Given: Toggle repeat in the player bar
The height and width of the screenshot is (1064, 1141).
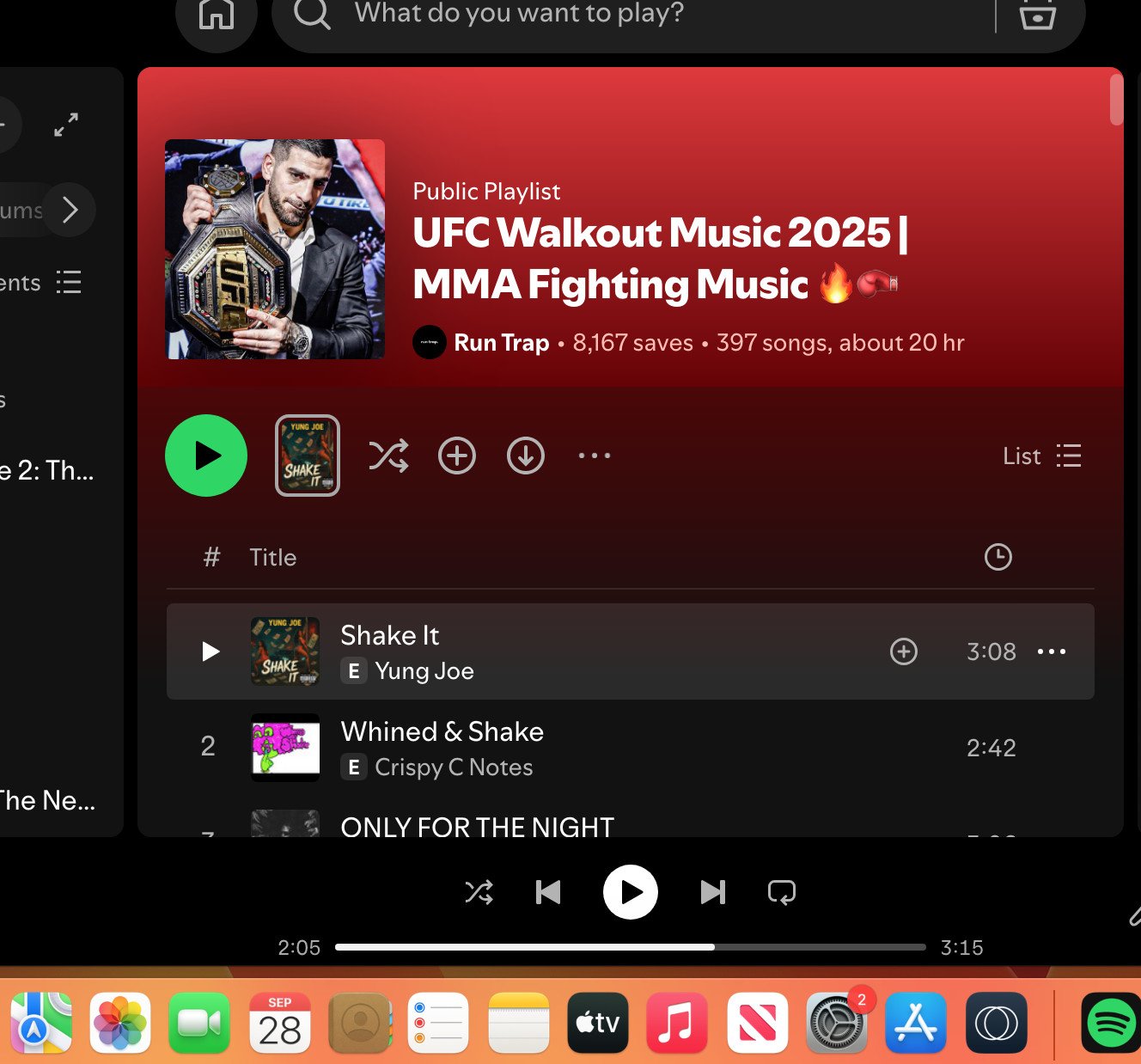Looking at the screenshot, I should (782, 892).
